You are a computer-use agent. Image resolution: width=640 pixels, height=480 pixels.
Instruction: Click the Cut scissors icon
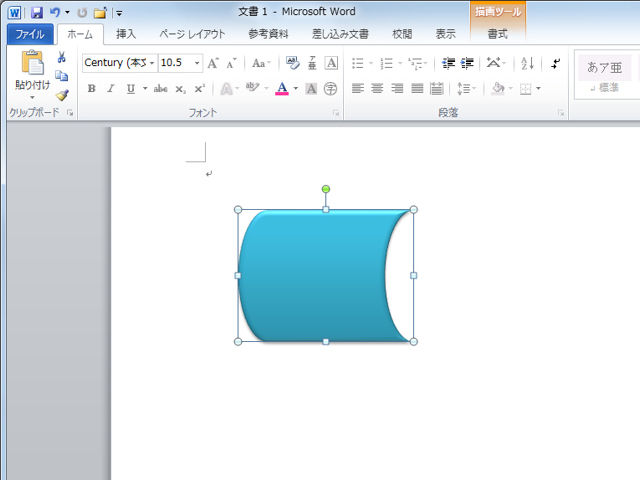62,58
